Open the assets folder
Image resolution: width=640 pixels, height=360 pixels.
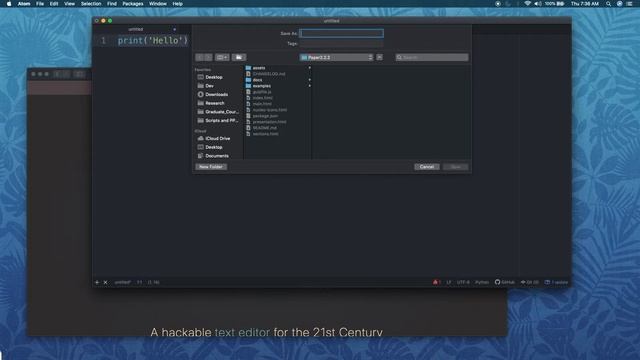pos(259,68)
